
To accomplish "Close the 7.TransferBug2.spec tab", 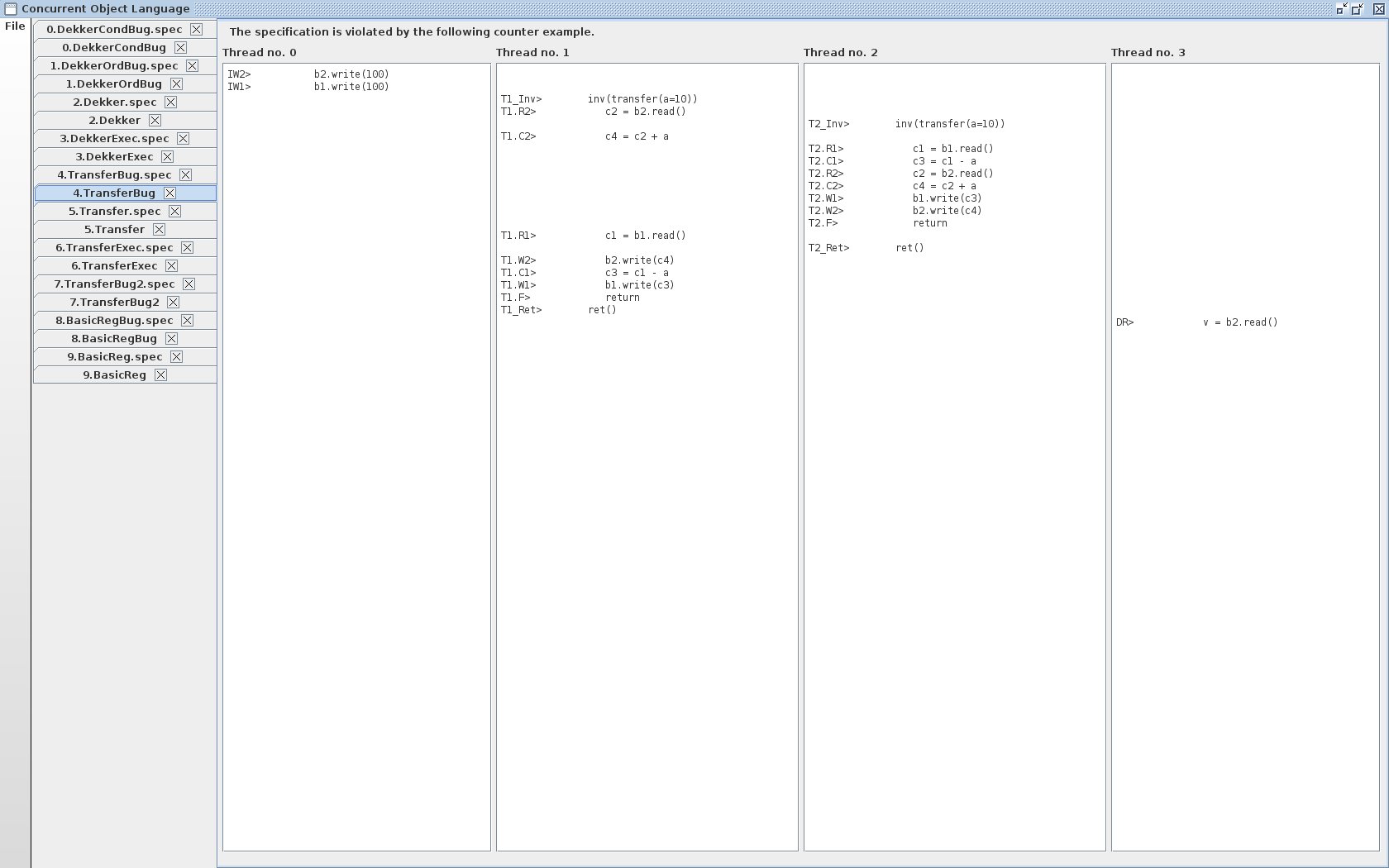I will tap(189, 284).
